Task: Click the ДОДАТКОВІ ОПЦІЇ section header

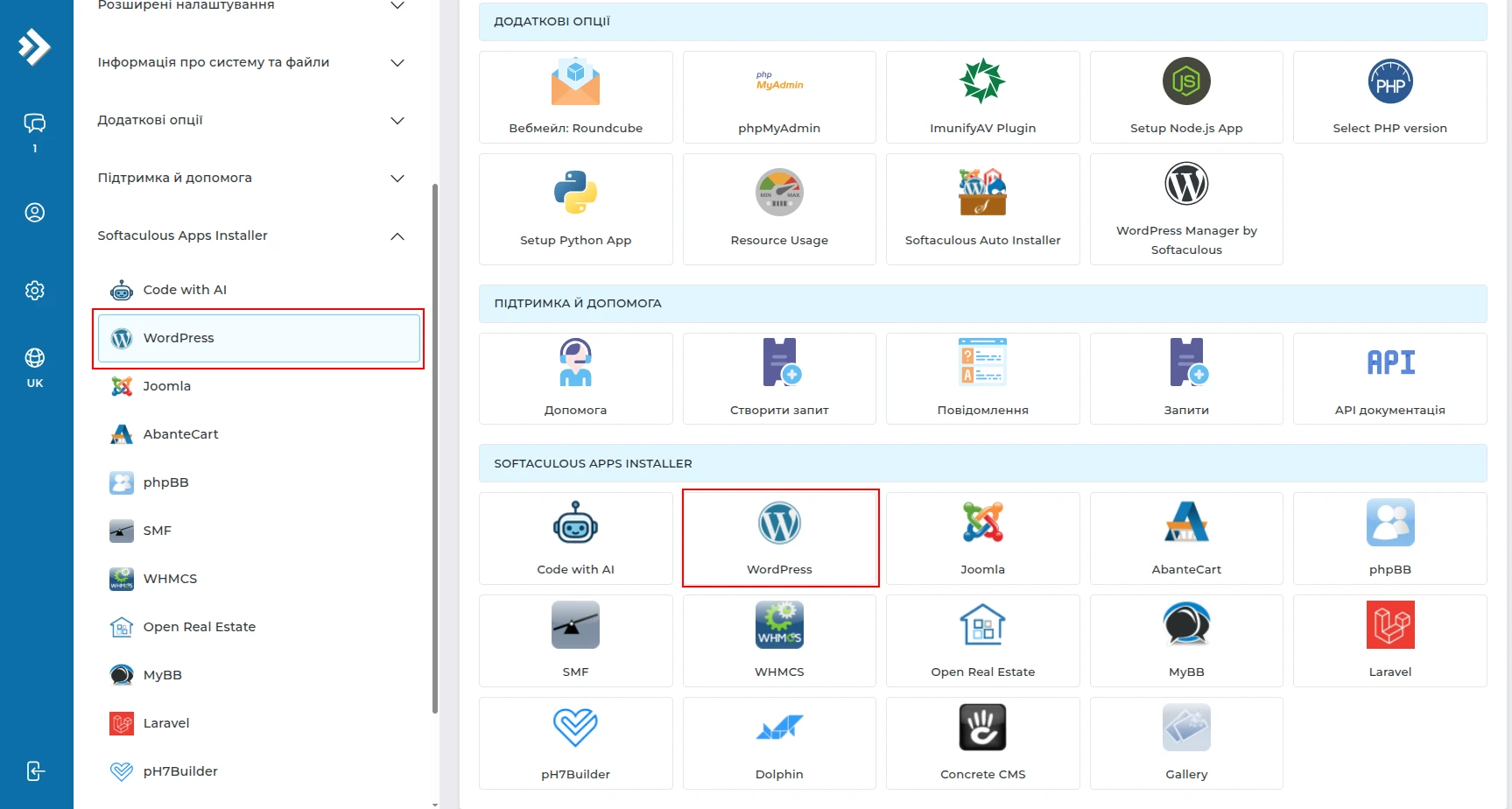Action: point(983,21)
